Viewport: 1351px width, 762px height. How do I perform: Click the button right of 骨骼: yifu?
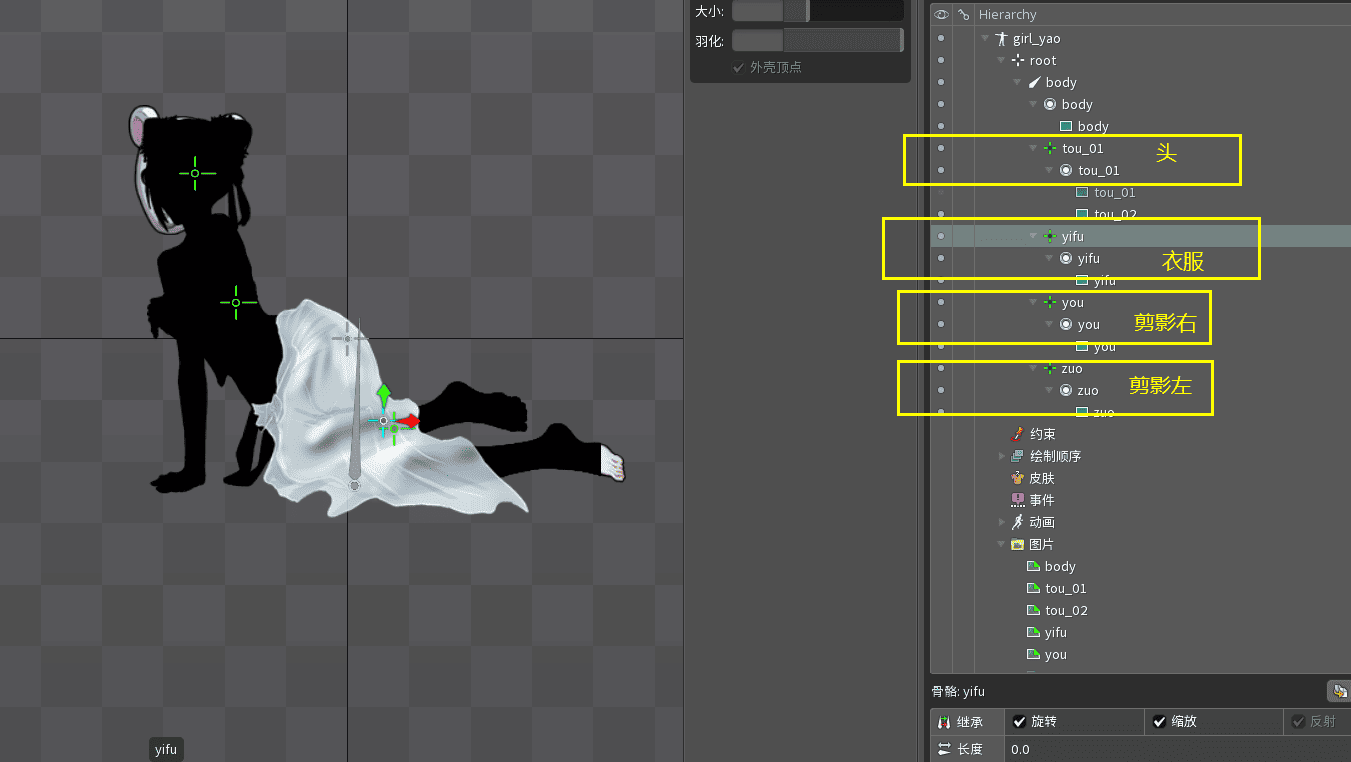click(1338, 691)
